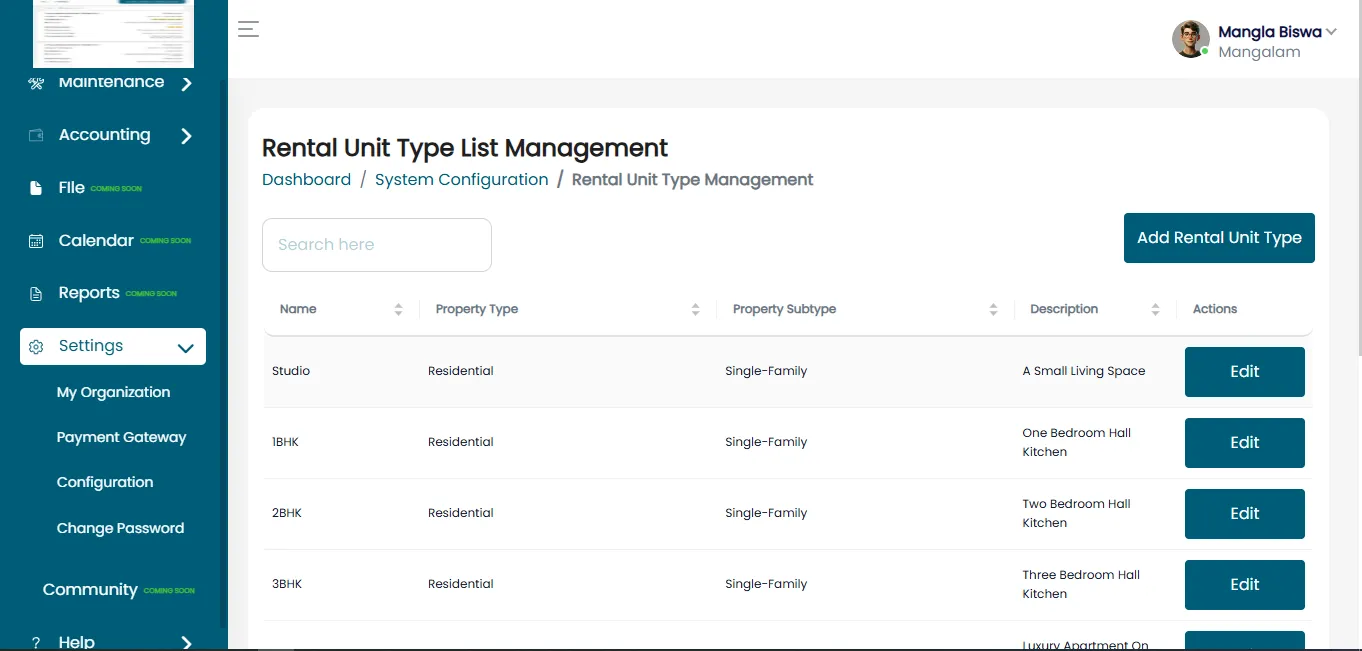Edit the 3BHK rental unit type
The image size is (1362, 651).
1245,585
